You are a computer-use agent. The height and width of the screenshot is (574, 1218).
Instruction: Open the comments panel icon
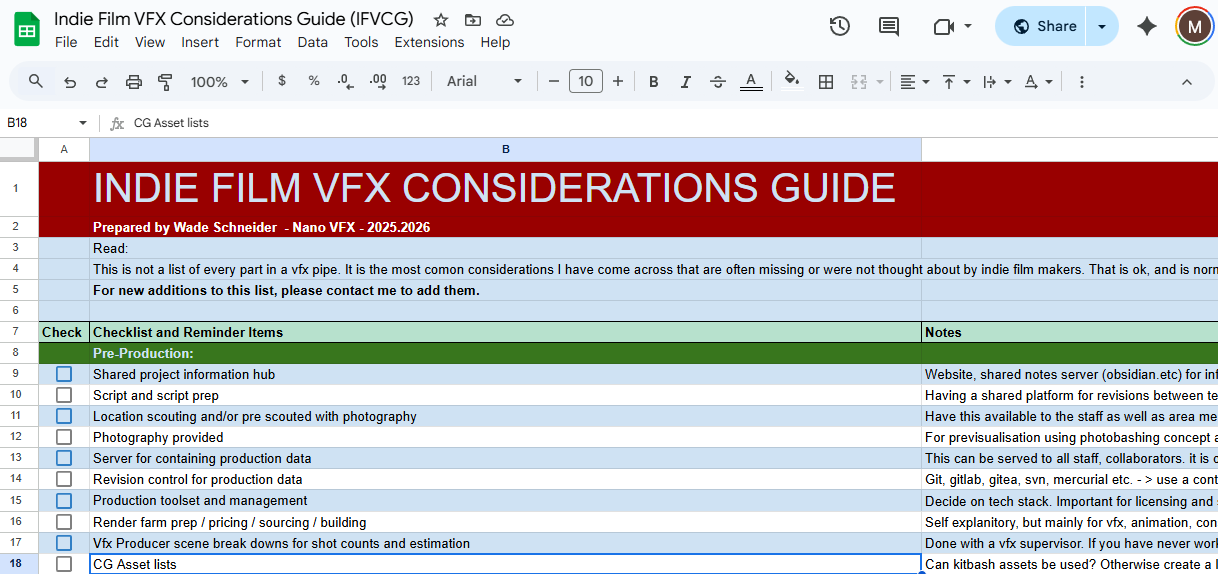[889, 27]
